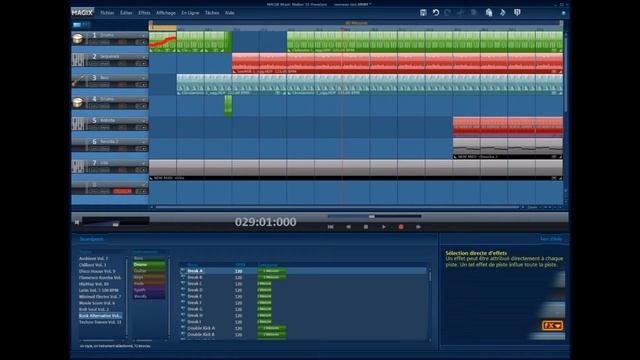Open the Fichier menu
The width and height of the screenshot is (640, 360).
click(x=107, y=13)
